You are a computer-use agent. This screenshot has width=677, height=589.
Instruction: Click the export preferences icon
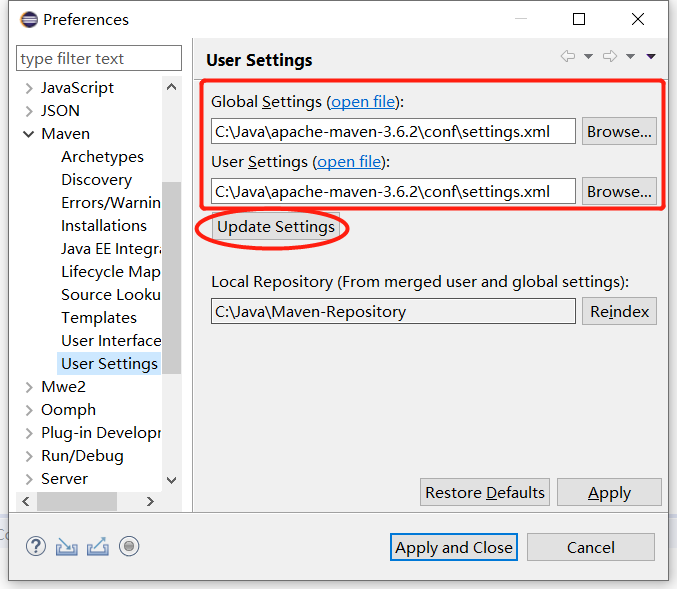click(x=98, y=546)
